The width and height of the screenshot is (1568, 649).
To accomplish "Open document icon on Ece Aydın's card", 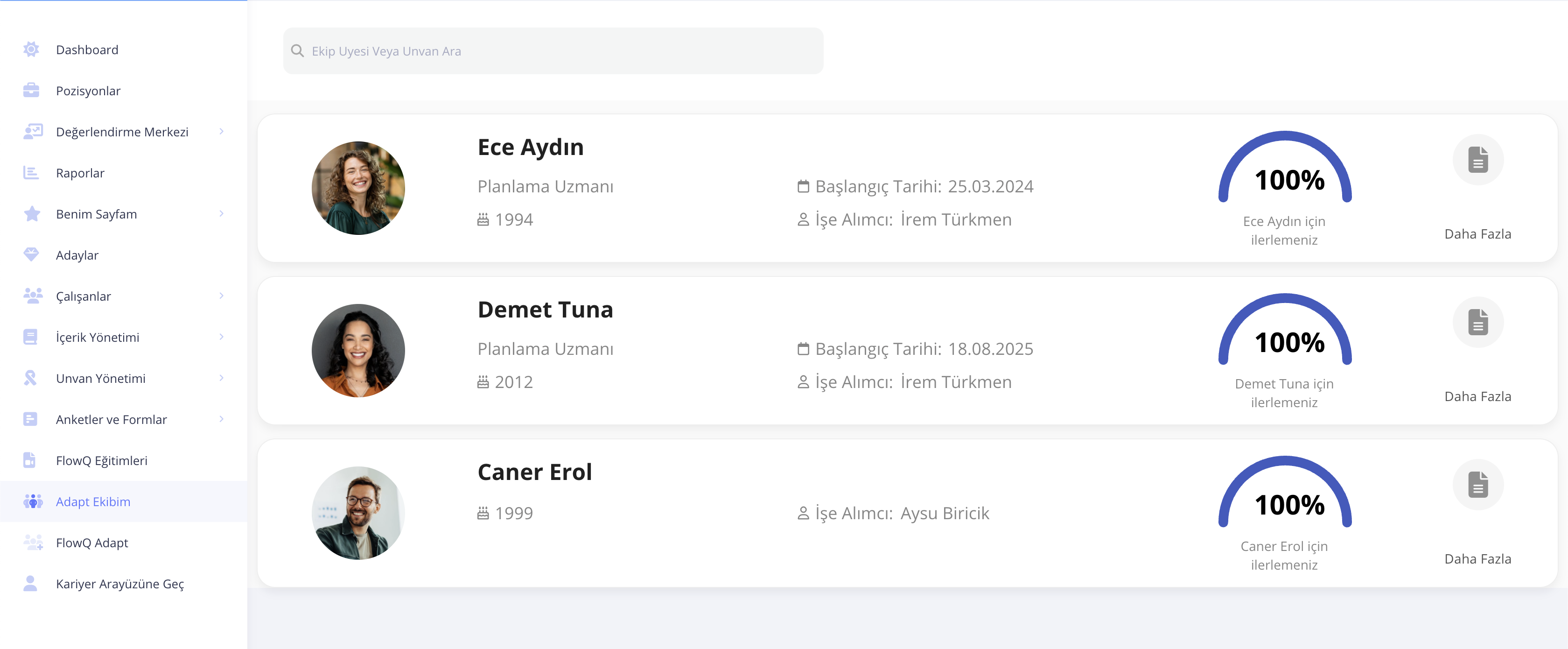I will click(x=1477, y=160).
